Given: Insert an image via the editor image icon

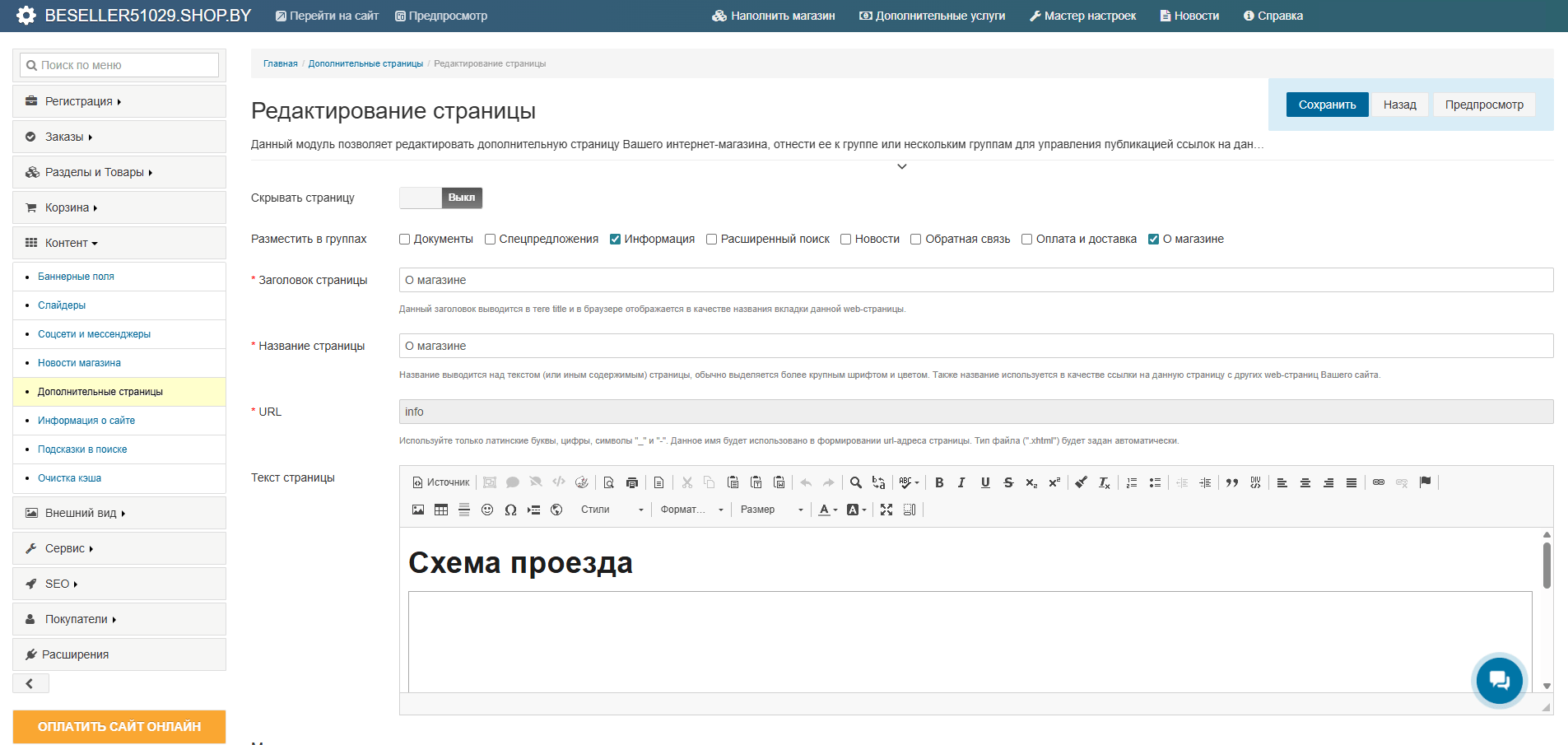Looking at the screenshot, I should (x=417, y=510).
